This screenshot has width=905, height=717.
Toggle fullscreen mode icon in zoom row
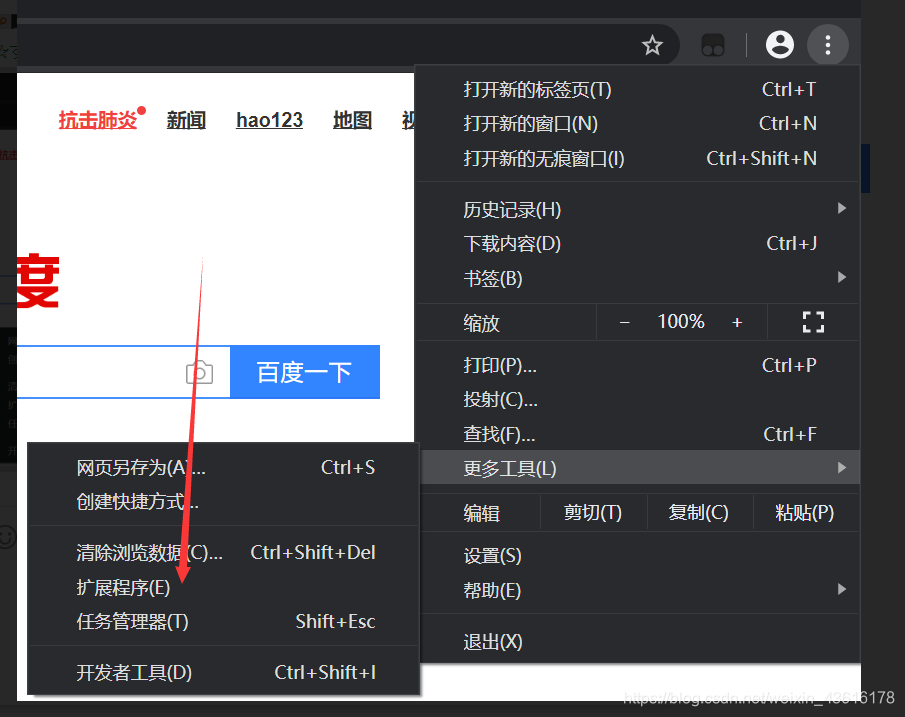coord(813,322)
